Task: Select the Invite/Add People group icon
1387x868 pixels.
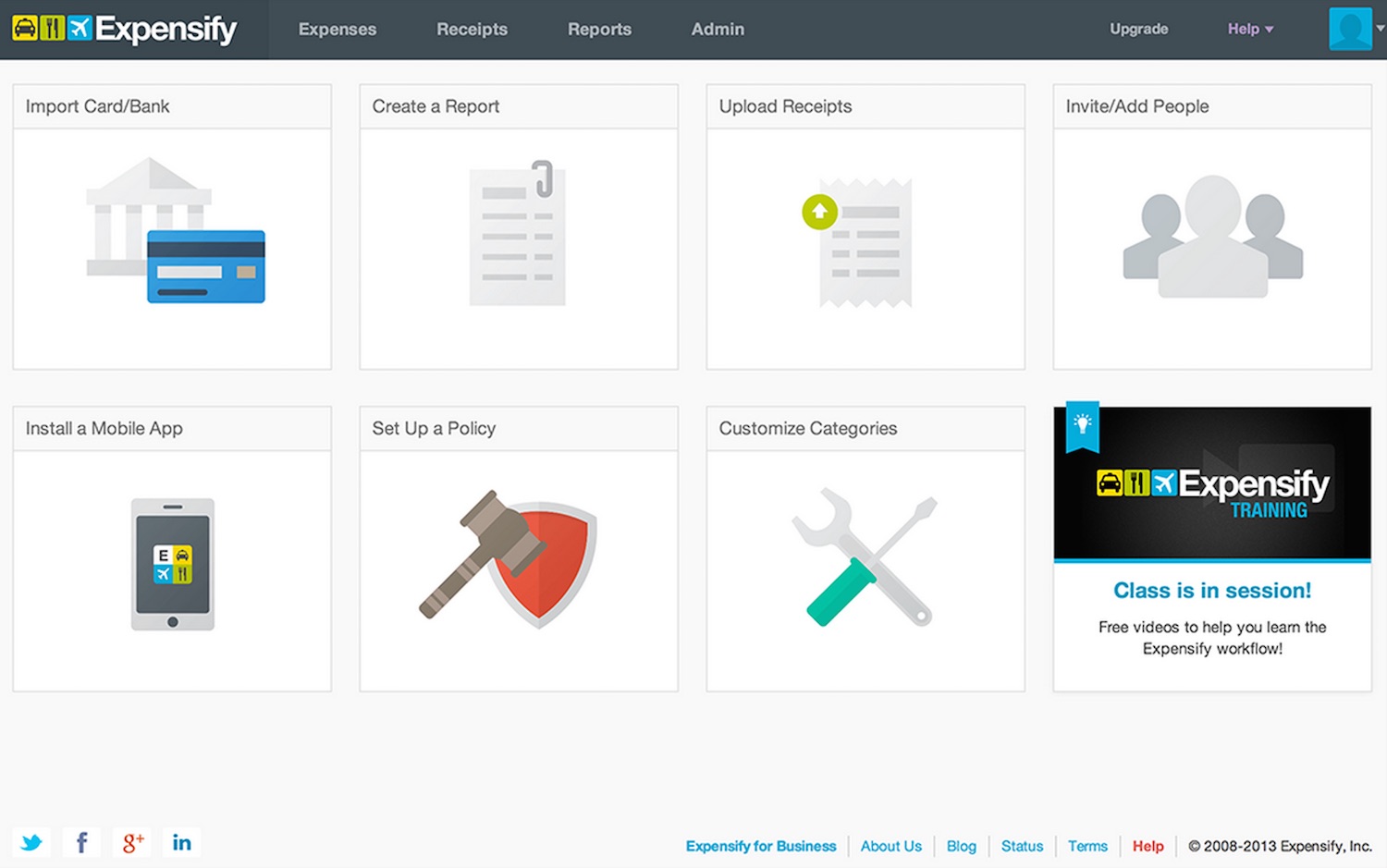Action: point(1212,236)
